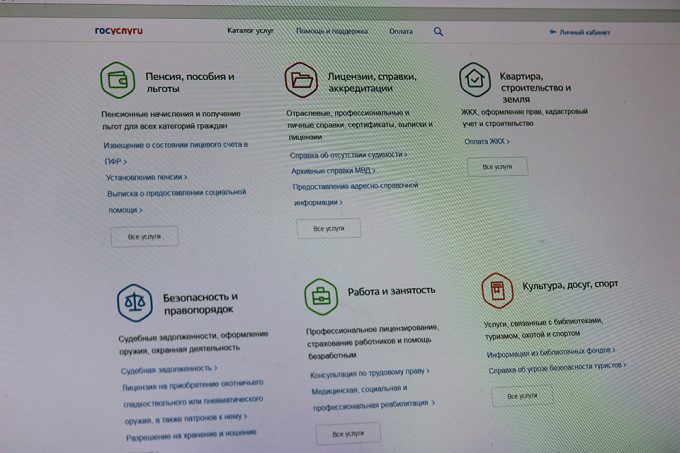Image resolution: width=680 pixels, height=453 pixels.
Task: Open Работа и занятость heading
Action: (391, 291)
